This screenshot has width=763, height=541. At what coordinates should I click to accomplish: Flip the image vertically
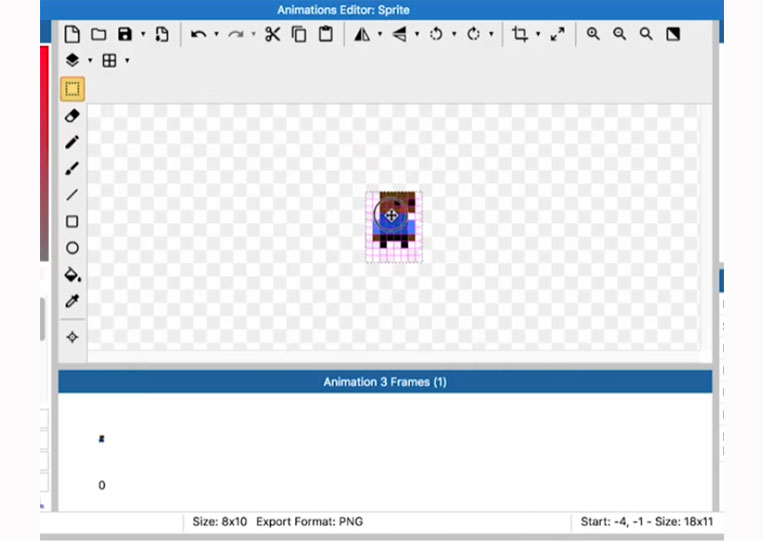tap(399, 34)
